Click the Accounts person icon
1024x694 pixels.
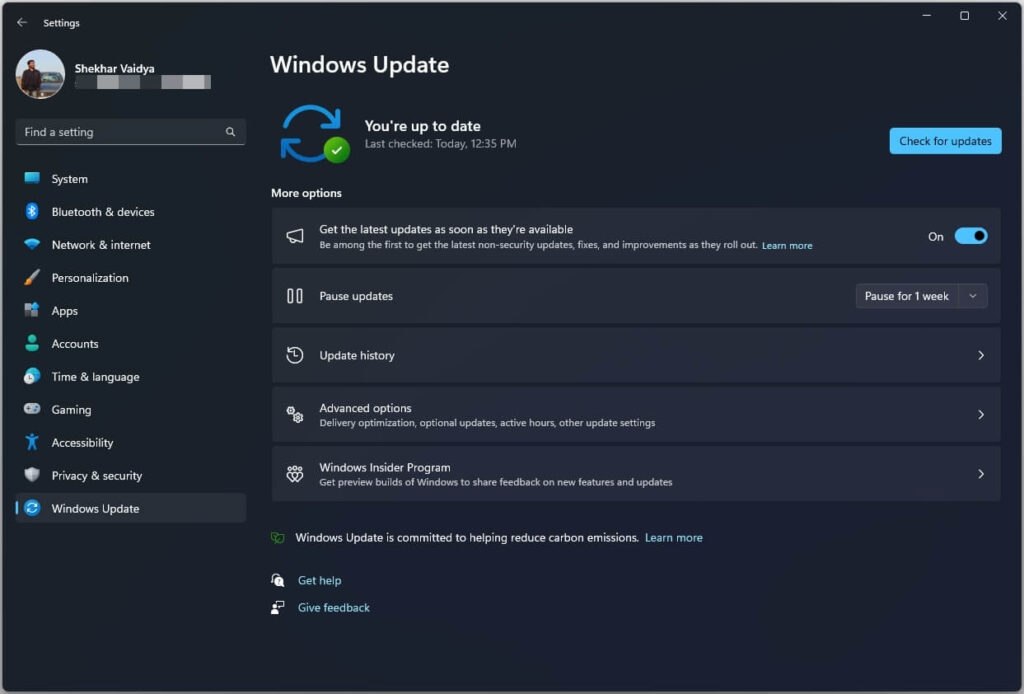[x=32, y=343]
